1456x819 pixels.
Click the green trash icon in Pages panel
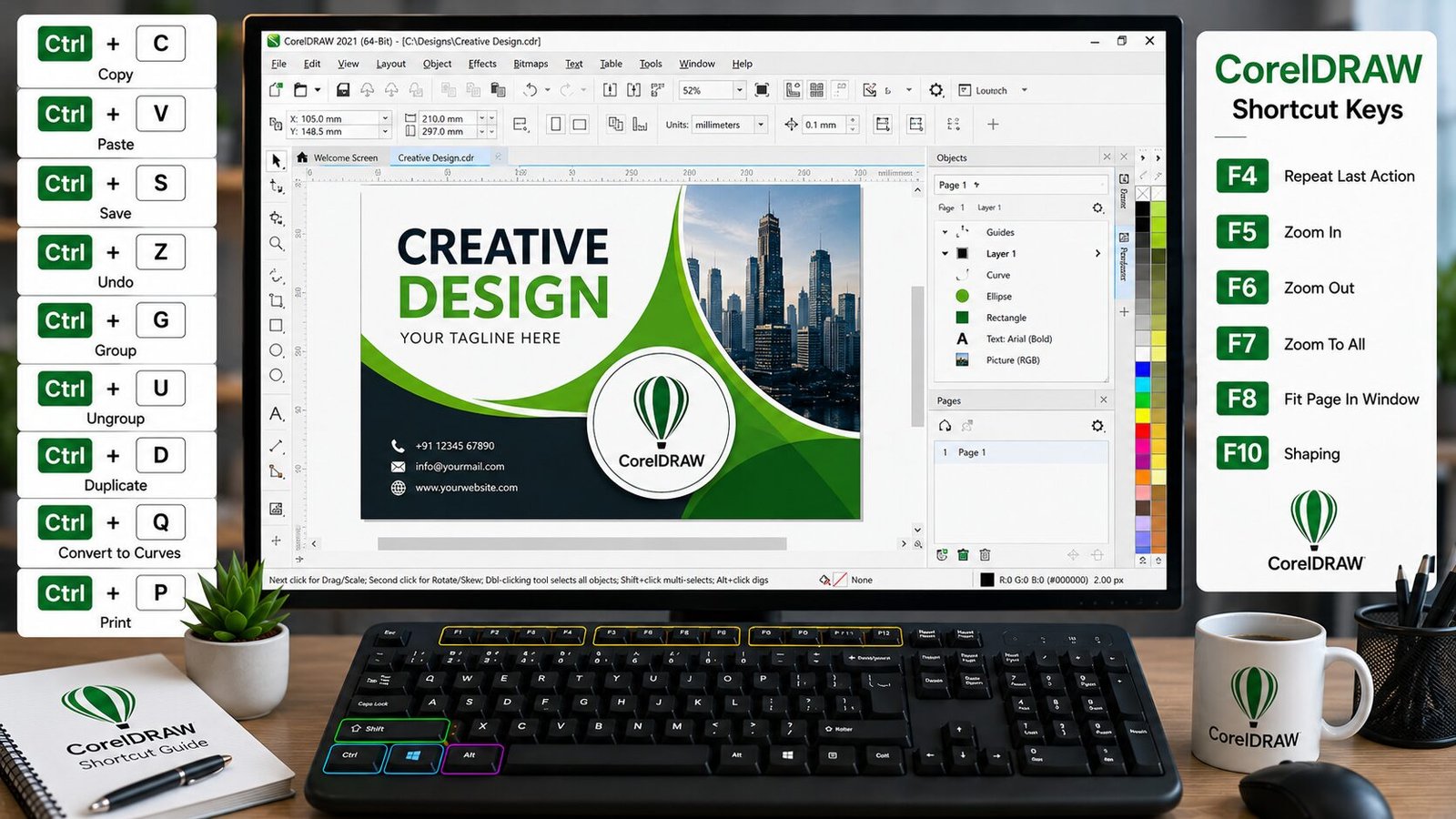point(963,555)
